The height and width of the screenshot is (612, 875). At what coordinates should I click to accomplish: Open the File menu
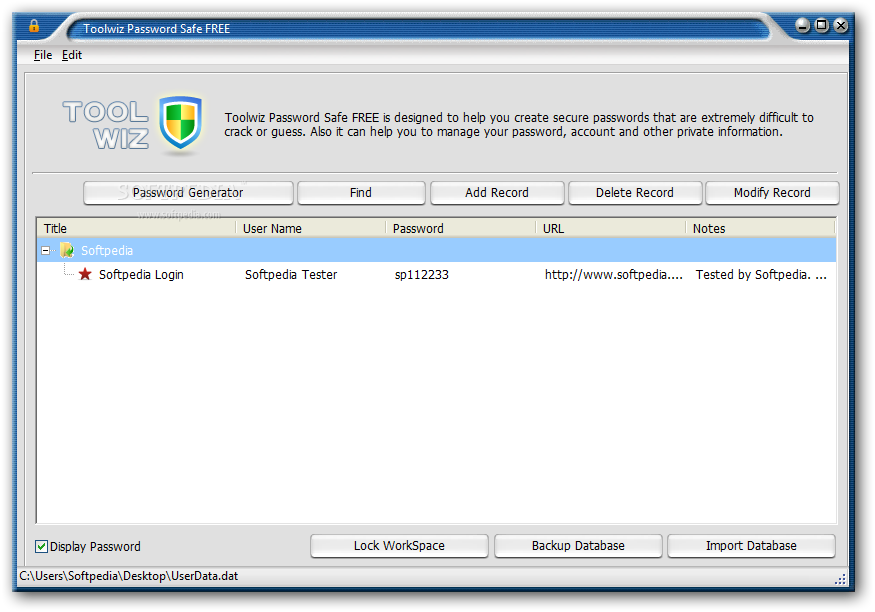43,55
